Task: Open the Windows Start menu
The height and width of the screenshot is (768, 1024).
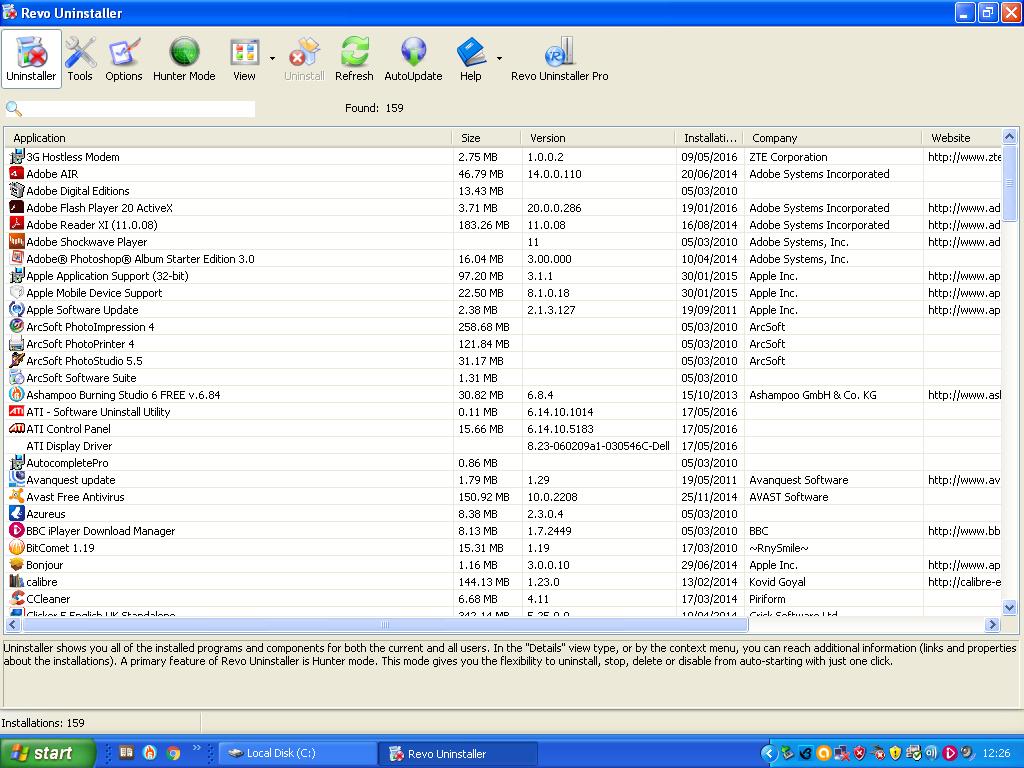Action: tap(48, 753)
